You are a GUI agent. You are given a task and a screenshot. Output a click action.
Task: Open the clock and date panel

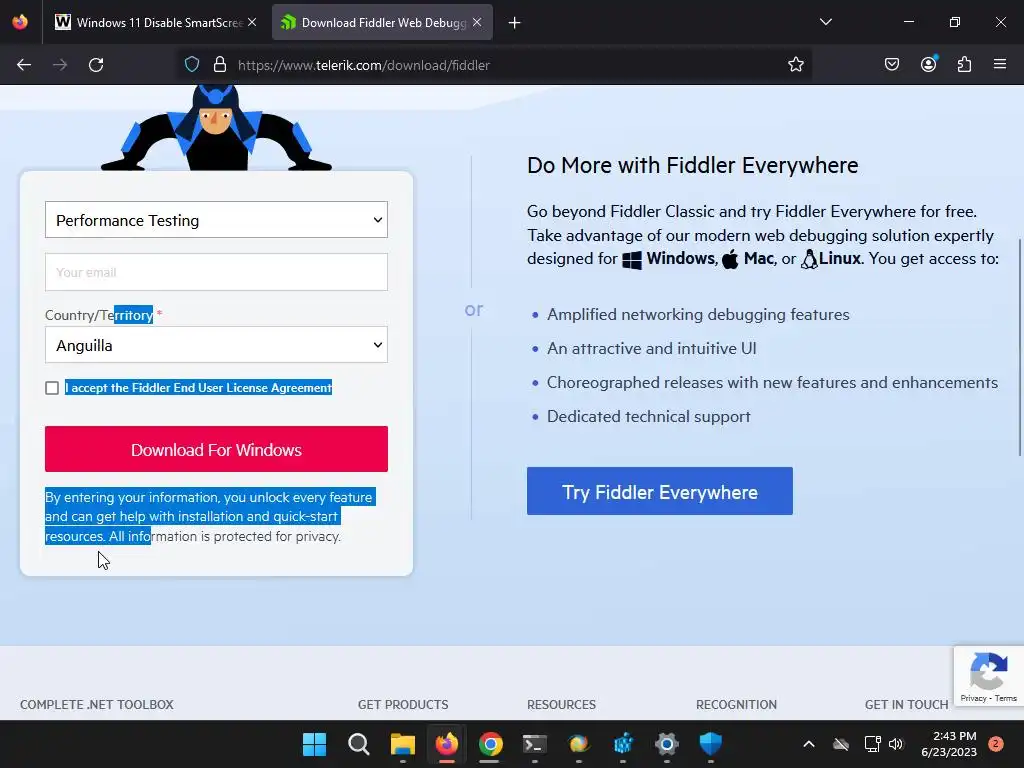pyautogui.click(x=949, y=744)
